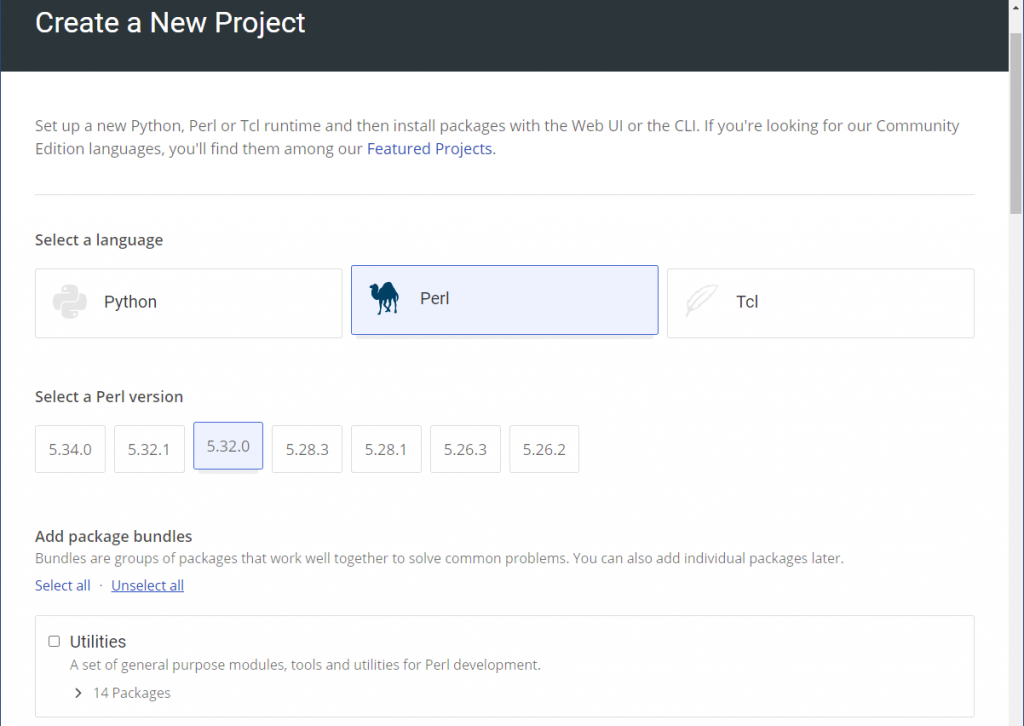
Task: Click the Perl camel icon
Action: pos(384,299)
